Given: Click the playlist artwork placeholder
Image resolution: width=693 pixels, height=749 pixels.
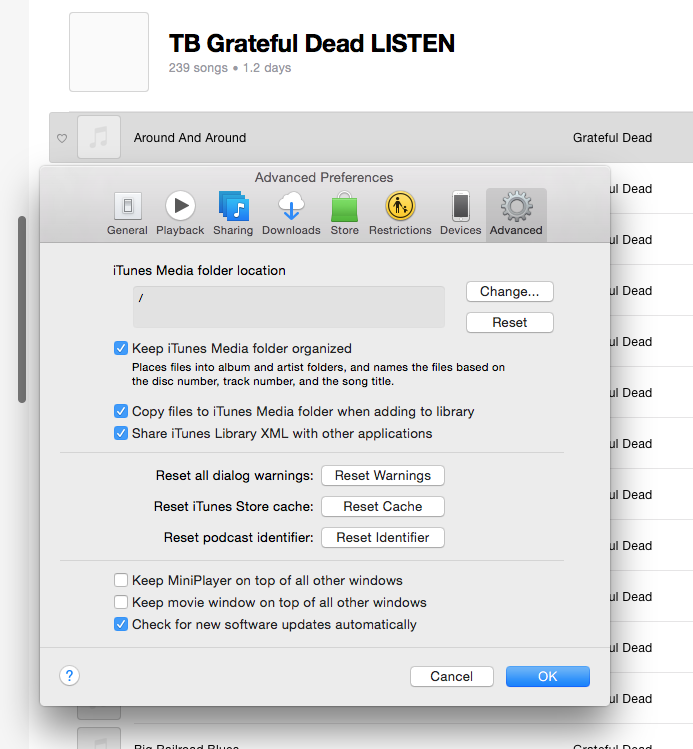Looking at the screenshot, I should [109, 52].
